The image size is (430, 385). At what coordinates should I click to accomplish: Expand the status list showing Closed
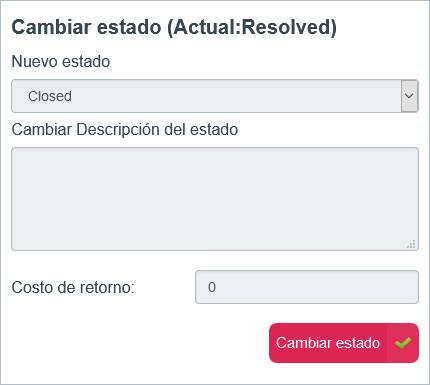pos(215,96)
